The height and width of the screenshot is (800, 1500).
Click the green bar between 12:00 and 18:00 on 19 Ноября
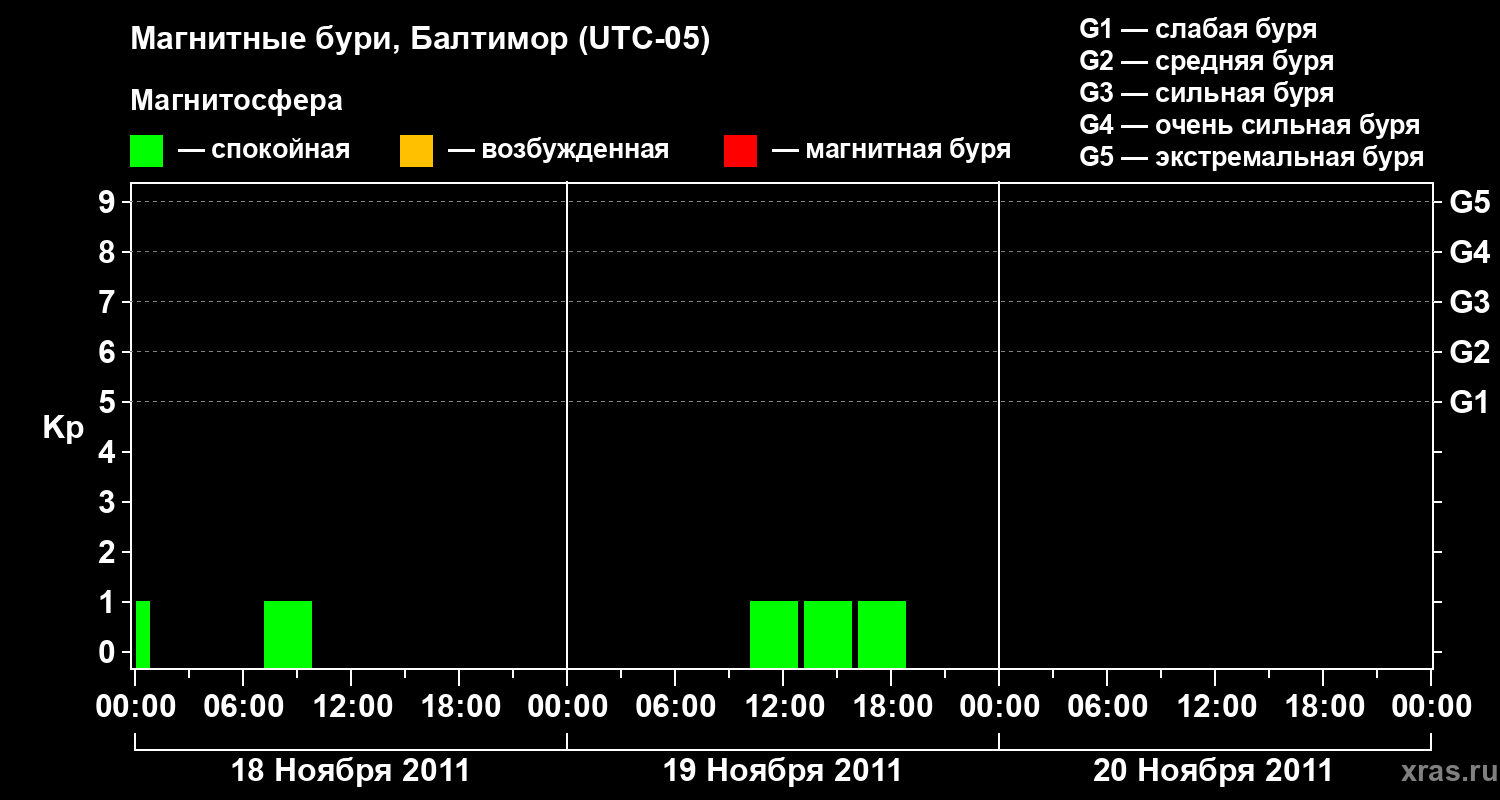828,634
